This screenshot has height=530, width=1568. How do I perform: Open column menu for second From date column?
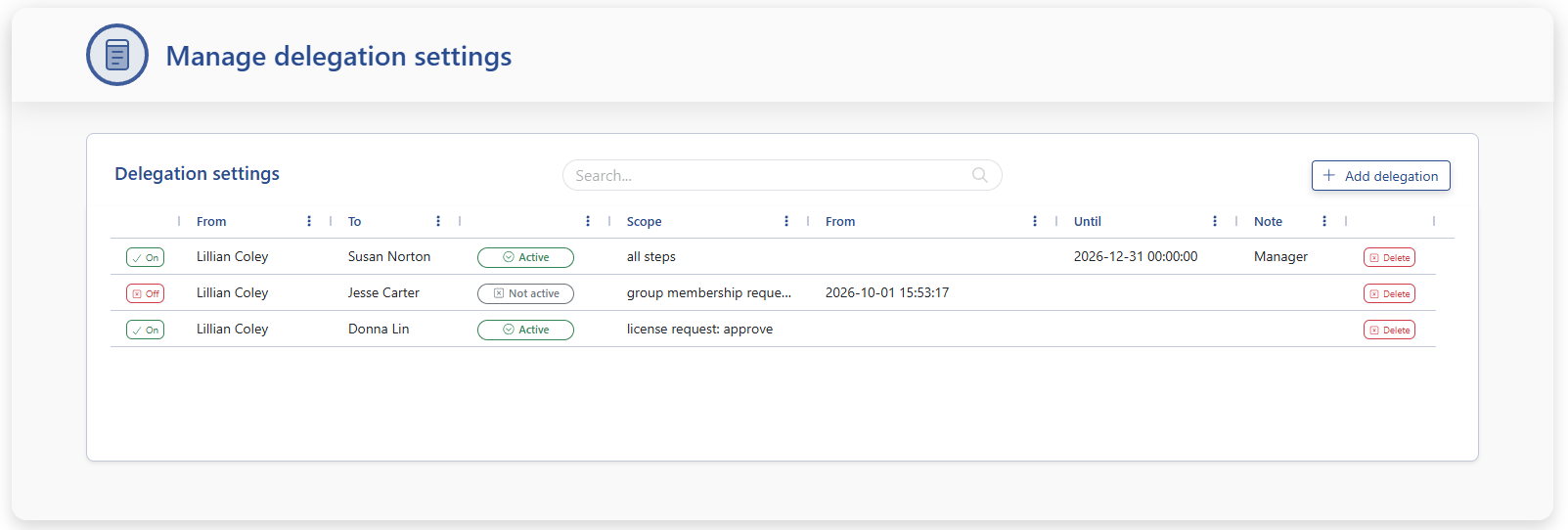point(1035,221)
